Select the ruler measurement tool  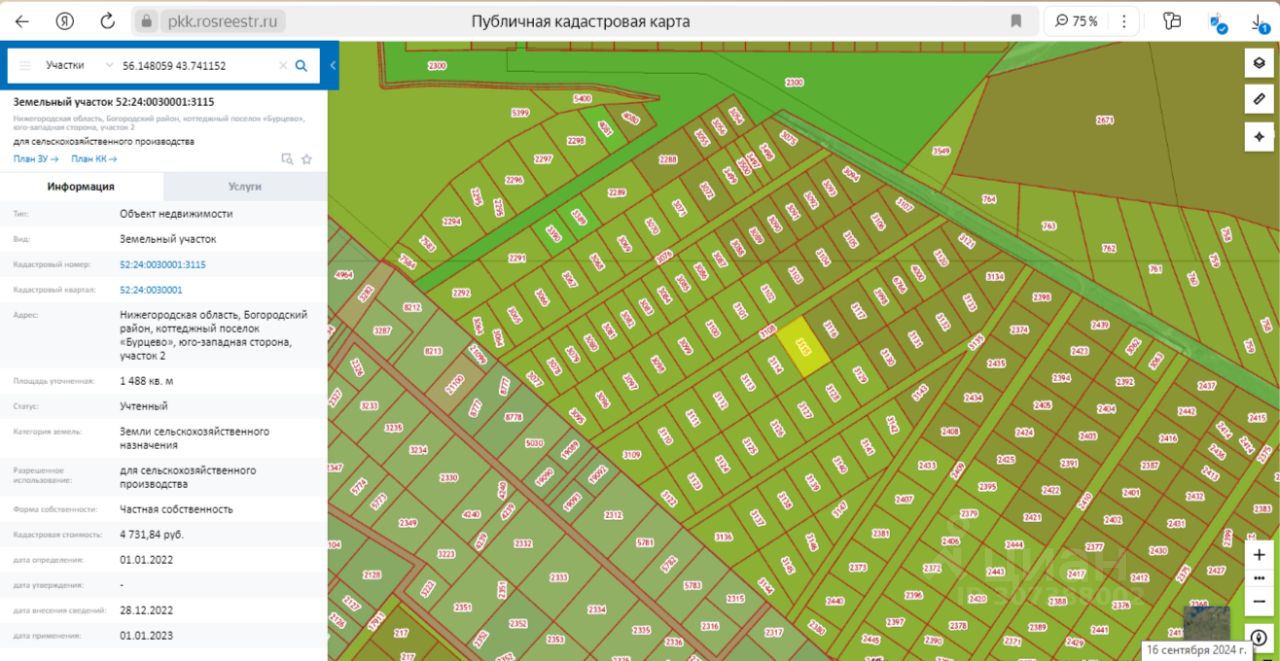click(1259, 99)
